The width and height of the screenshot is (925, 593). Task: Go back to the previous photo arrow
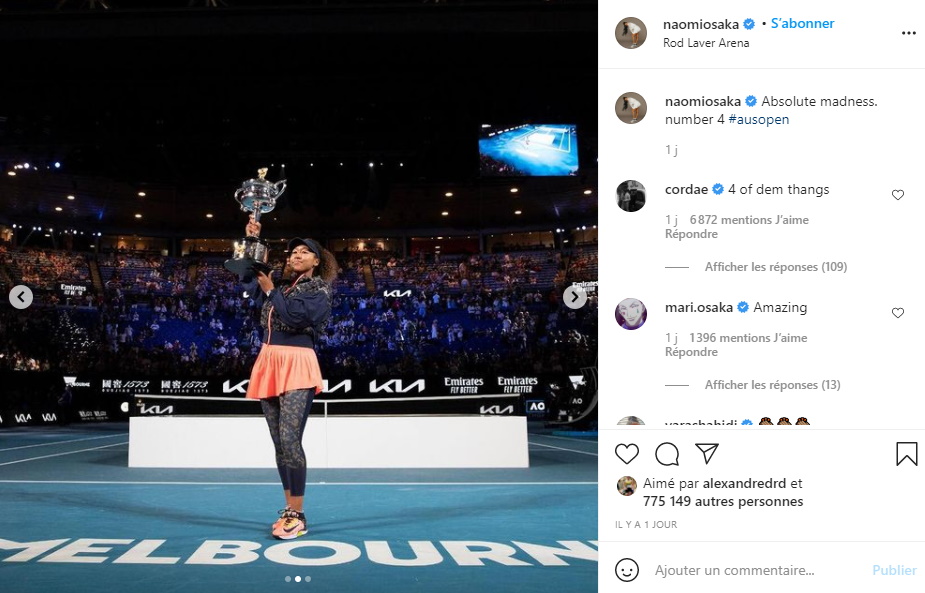click(21, 297)
